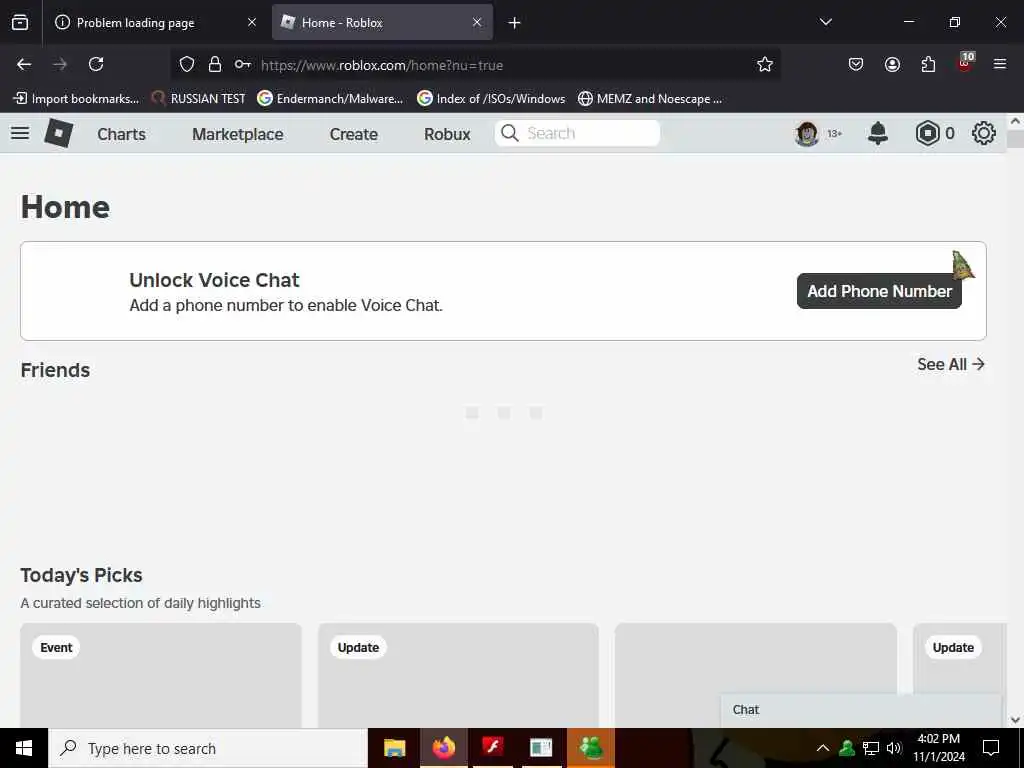Open the Index of /ISOs/Windows bookmark
This screenshot has height=768, width=1024.
[x=491, y=99]
